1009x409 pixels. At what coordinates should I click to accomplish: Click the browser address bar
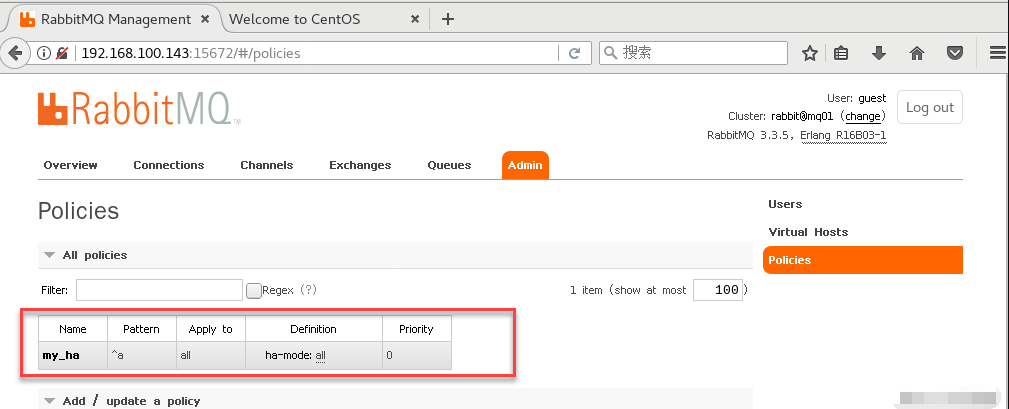click(317, 53)
